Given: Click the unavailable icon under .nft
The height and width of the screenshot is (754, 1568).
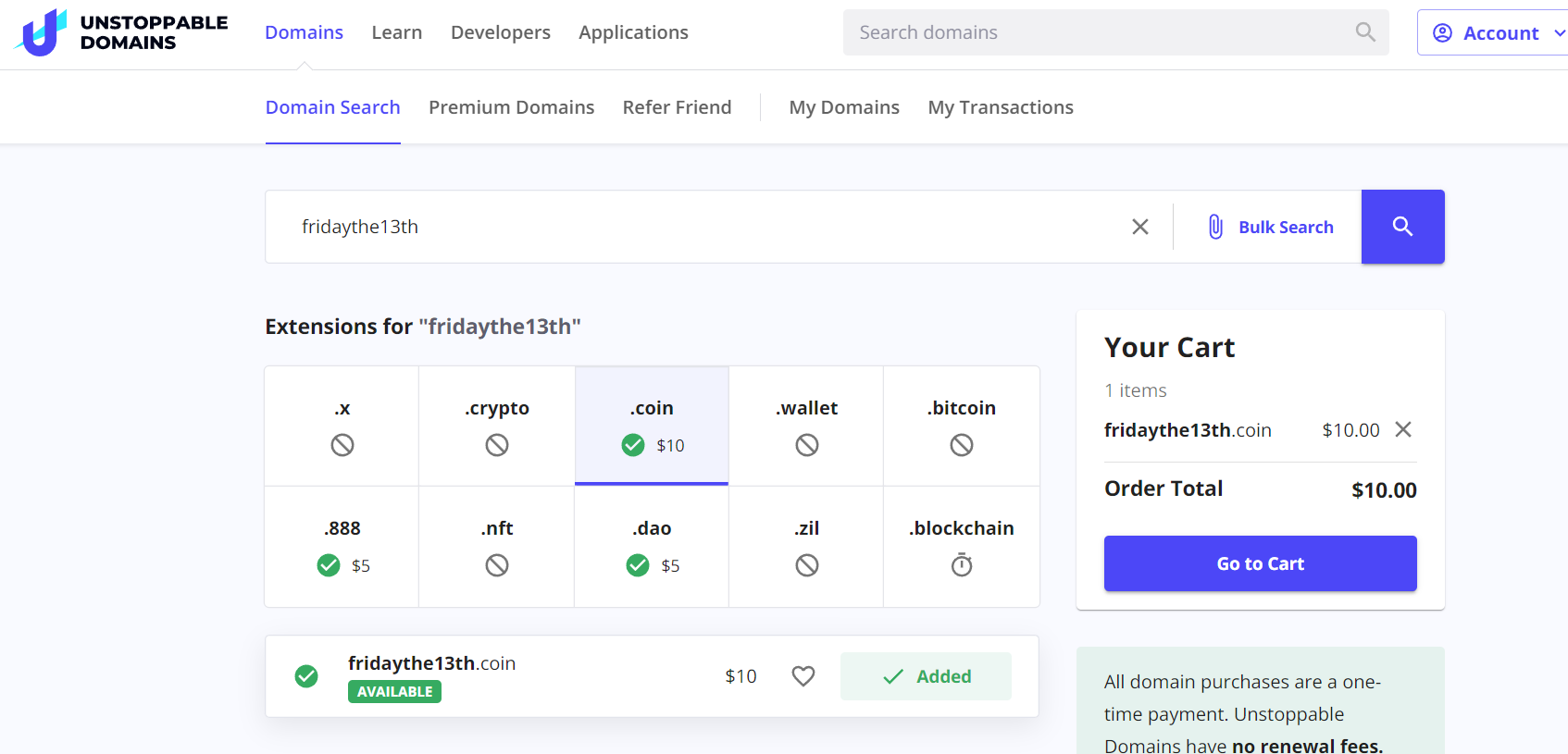Looking at the screenshot, I should (497, 565).
